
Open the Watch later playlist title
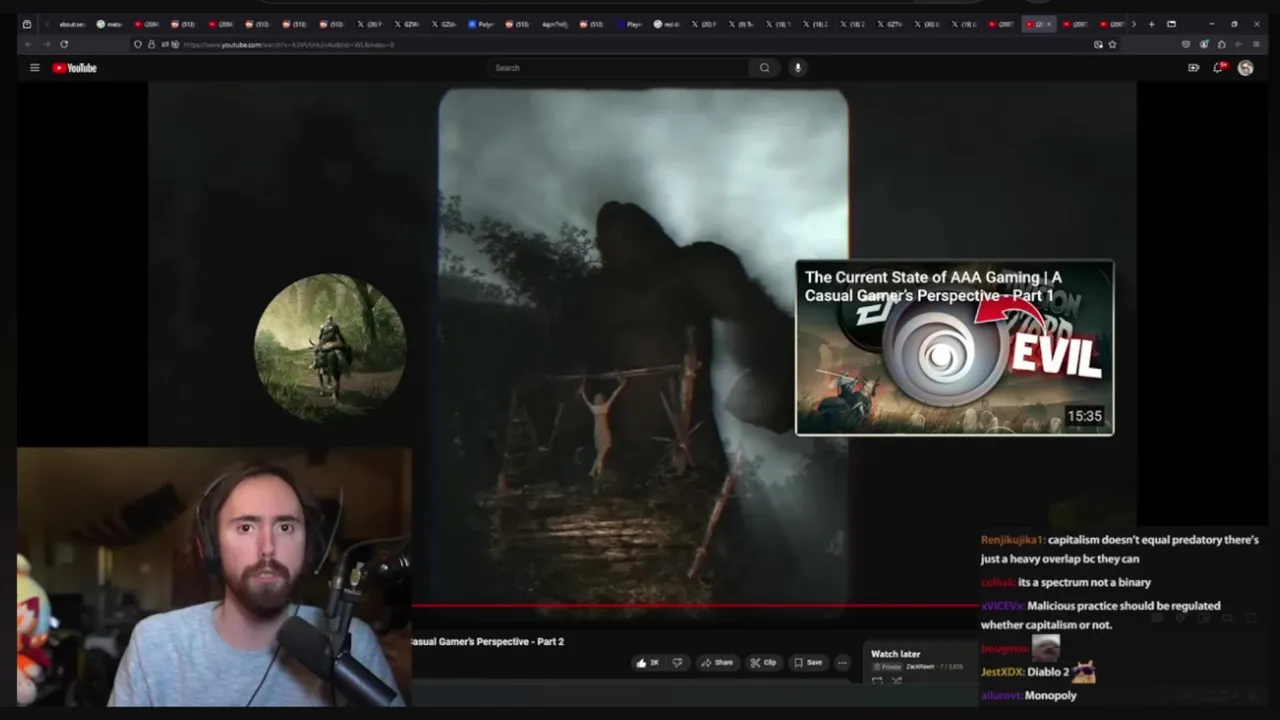895,654
